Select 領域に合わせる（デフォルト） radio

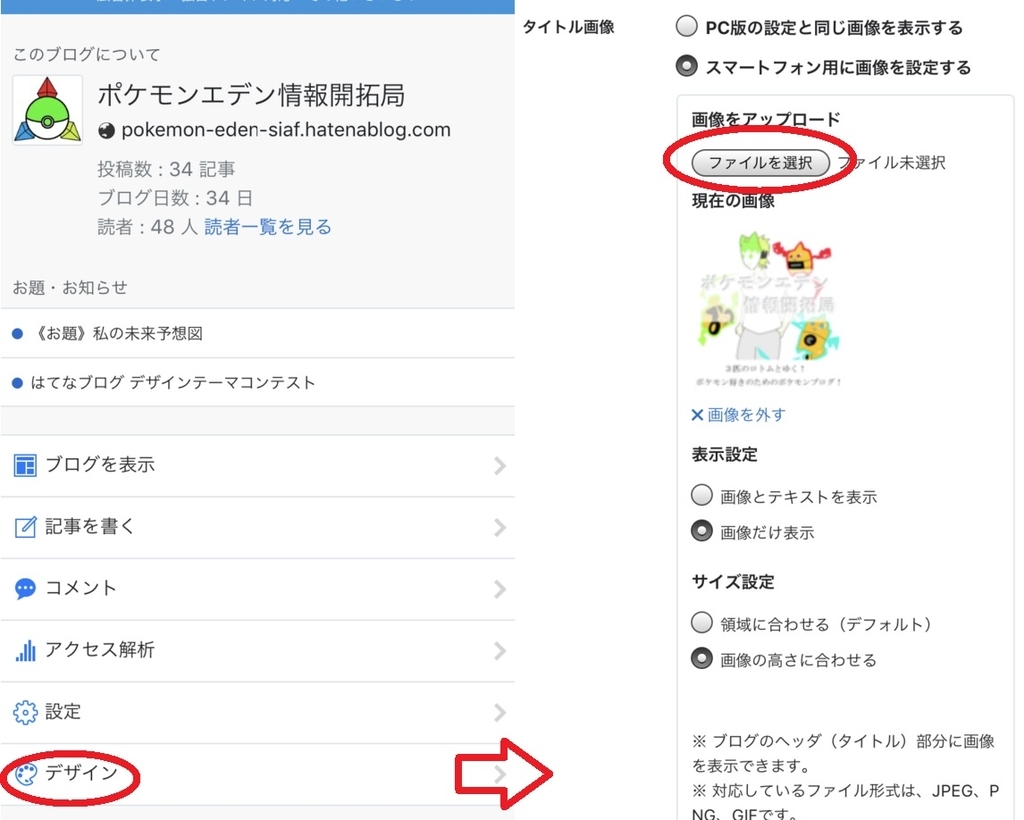(701, 622)
